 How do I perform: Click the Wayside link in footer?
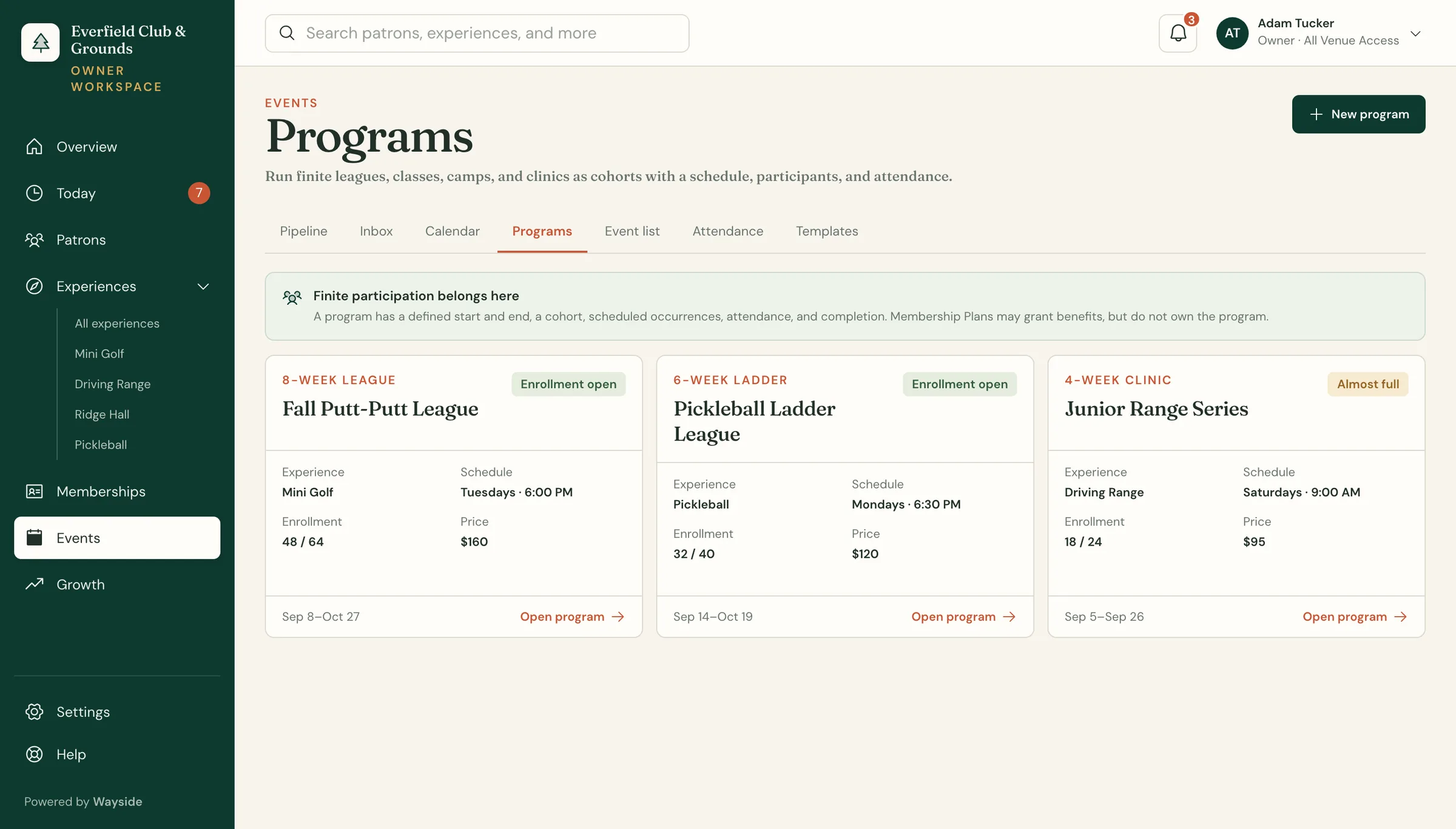click(x=118, y=802)
